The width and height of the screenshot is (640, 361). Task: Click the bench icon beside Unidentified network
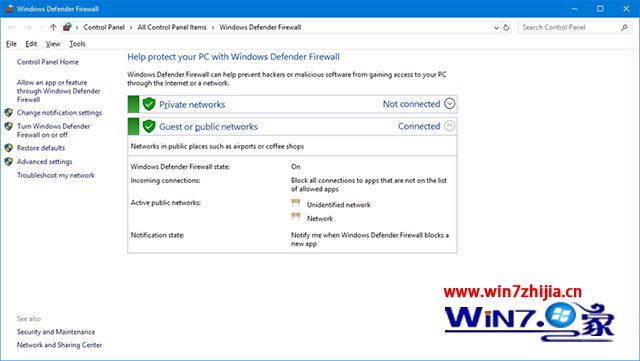296,203
